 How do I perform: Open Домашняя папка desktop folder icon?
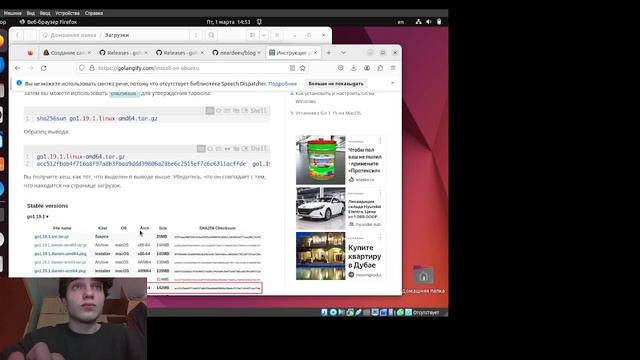[x=423, y=280]
